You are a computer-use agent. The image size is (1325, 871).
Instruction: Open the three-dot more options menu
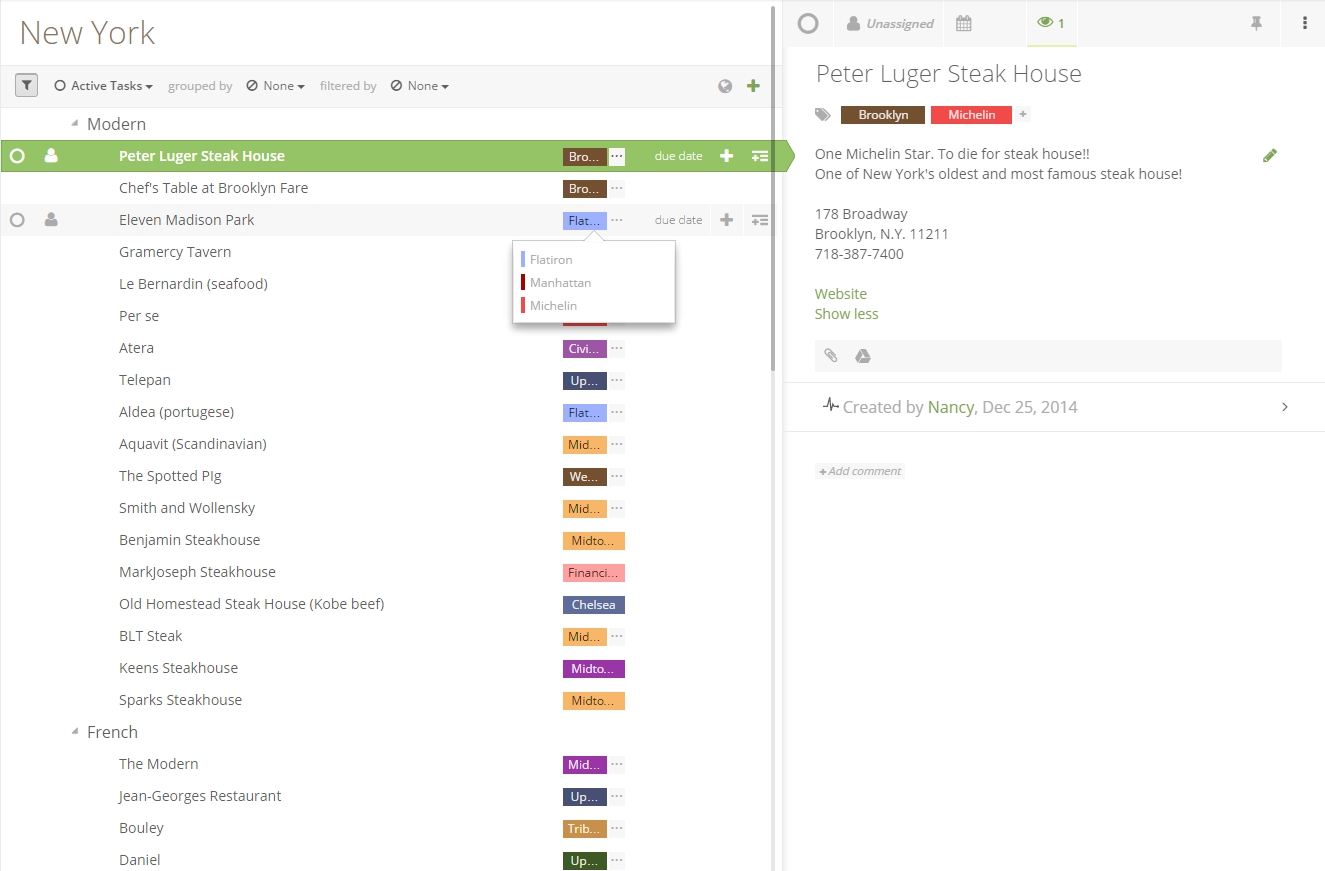(x=1305, y=23)
